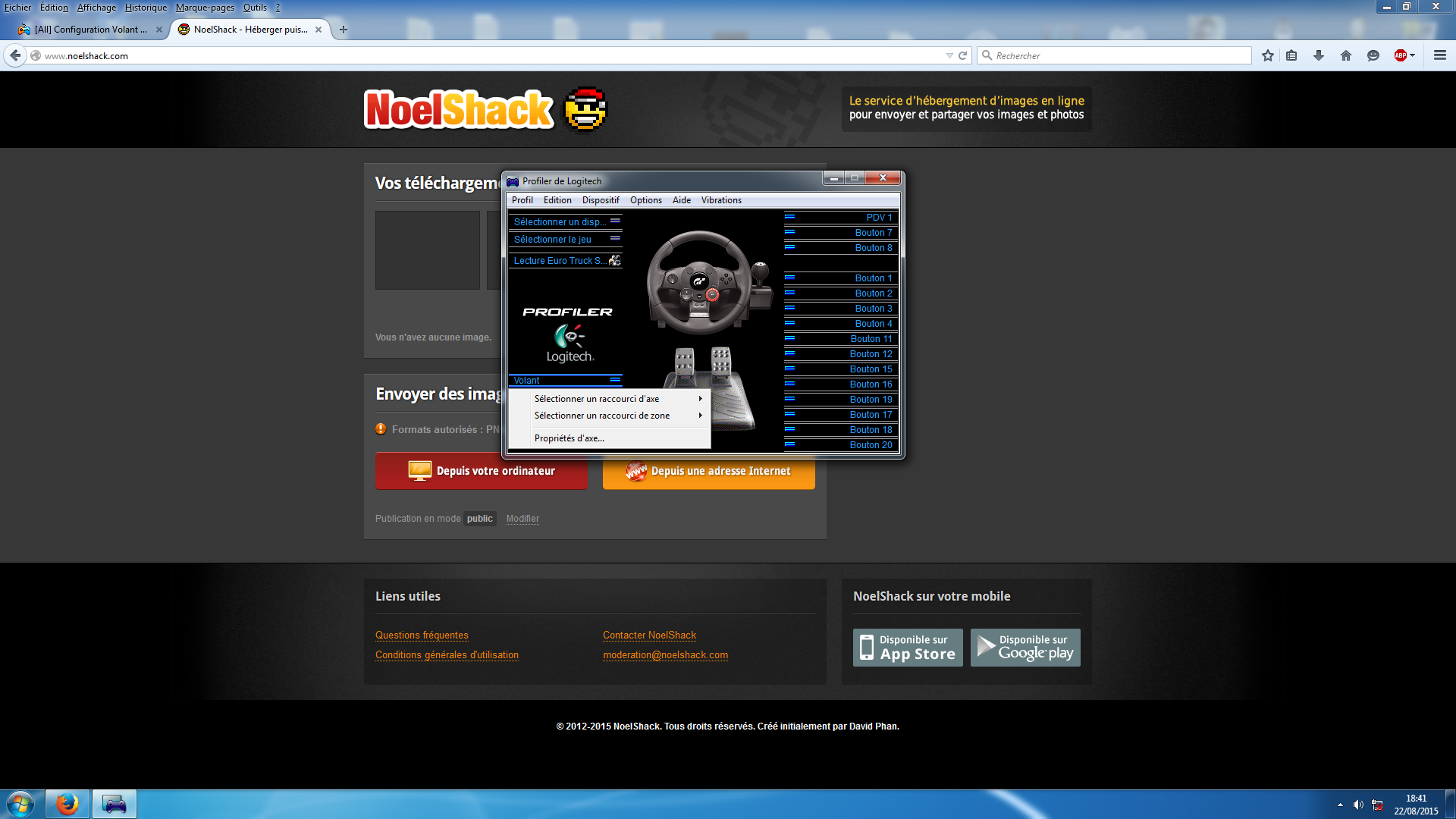Select the Bouton 18 entry

841,430
